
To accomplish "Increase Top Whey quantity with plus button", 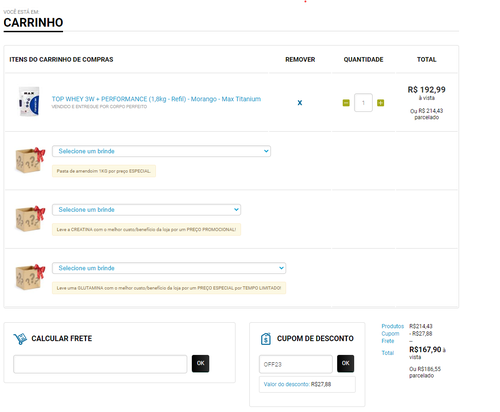I will tap(380, 103).
